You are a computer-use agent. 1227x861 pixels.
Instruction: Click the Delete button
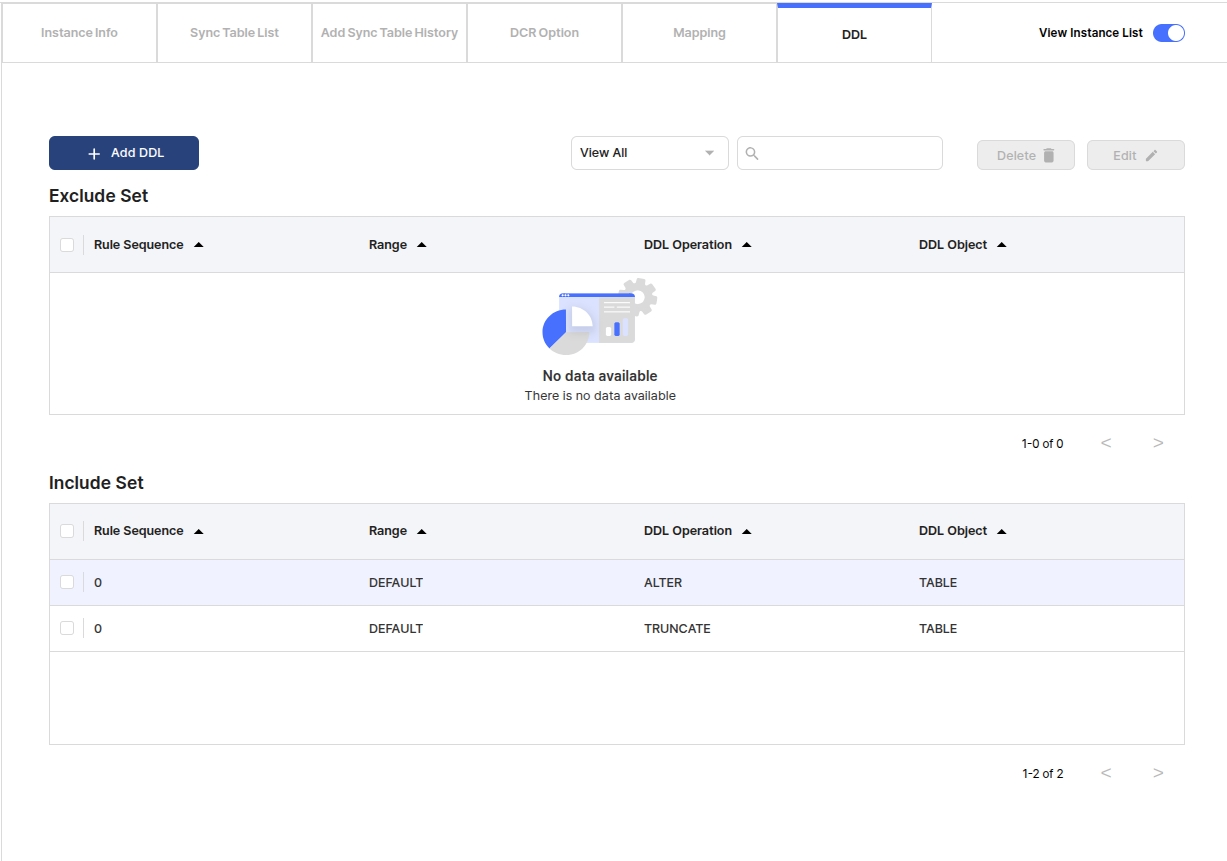tap(1025, 155)
